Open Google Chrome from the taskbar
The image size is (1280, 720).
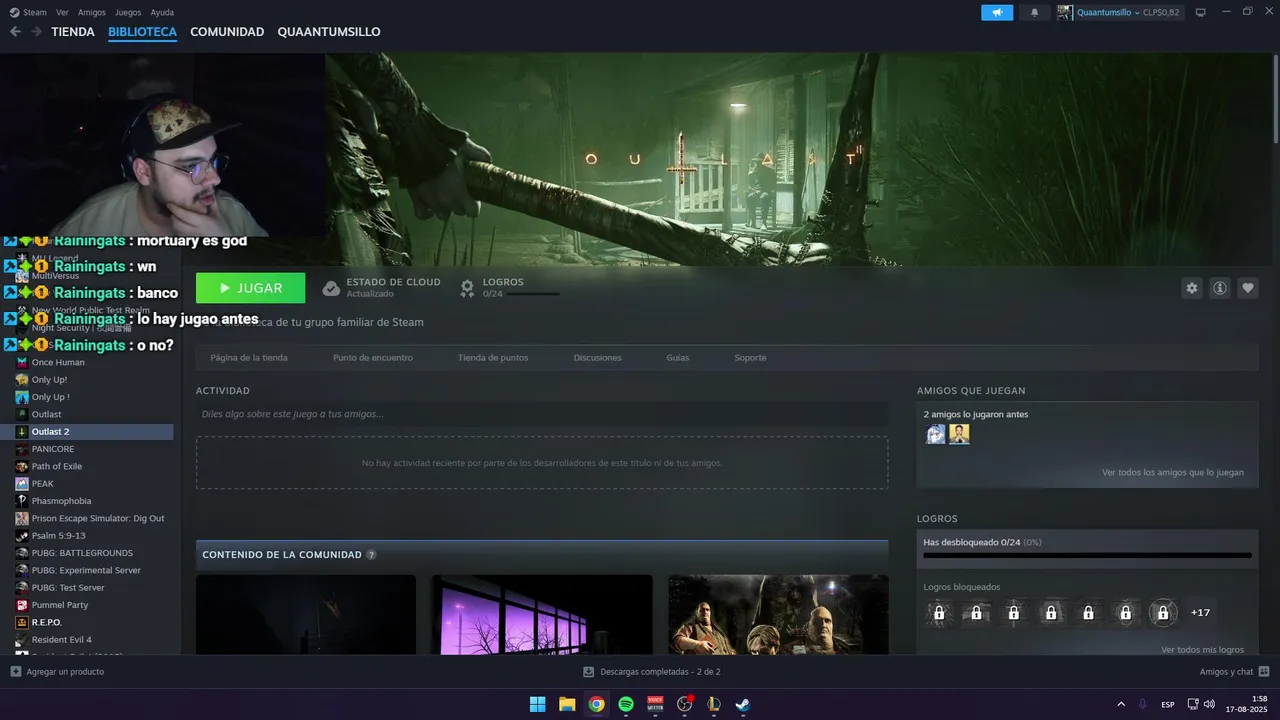click(596, 704)
